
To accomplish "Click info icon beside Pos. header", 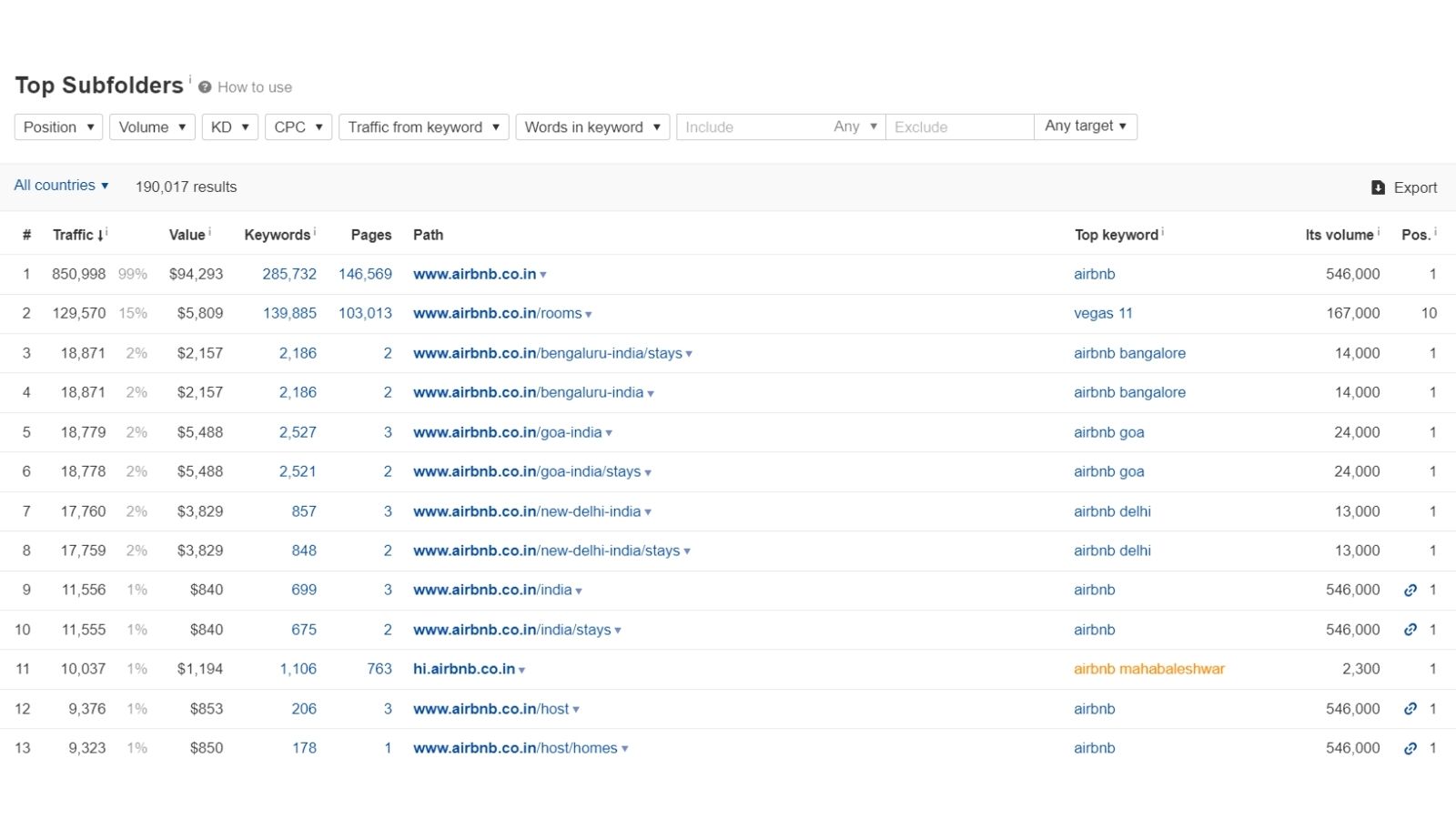I will pyautogui.click(x=1436, y=231).
